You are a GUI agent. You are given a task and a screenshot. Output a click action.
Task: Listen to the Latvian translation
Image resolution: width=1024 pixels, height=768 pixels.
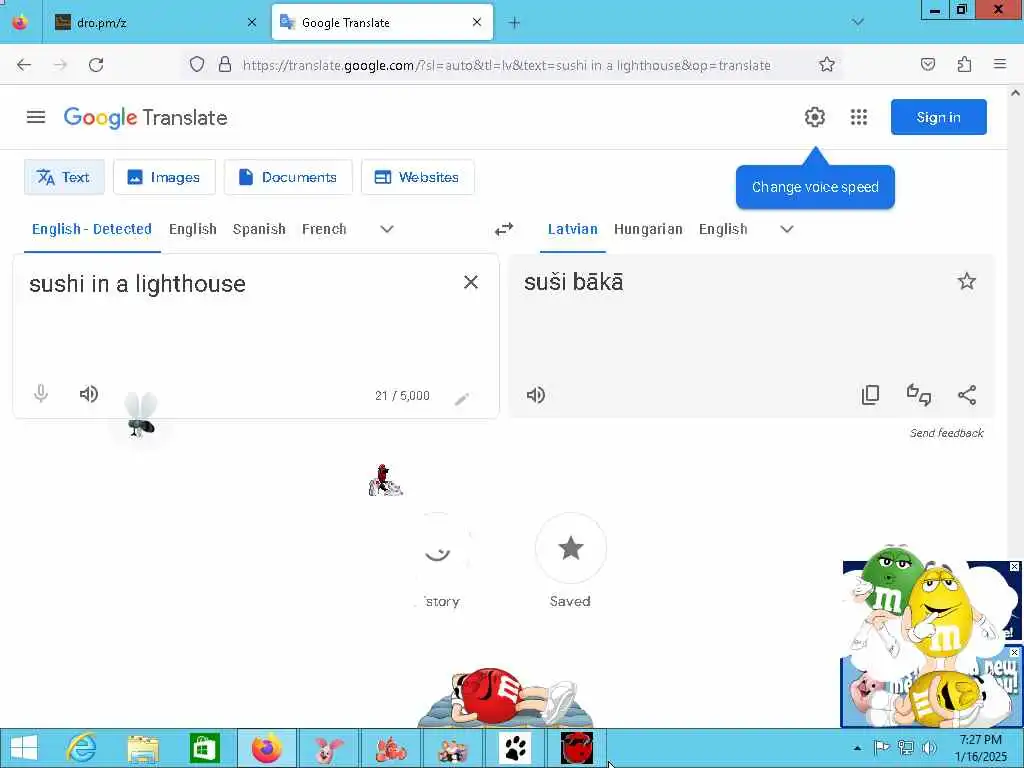coord(536,395)
